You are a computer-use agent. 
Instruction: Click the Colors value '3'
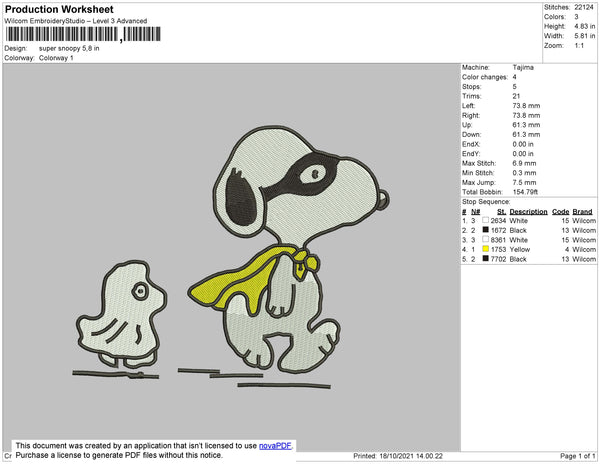(x=576, y=17)
